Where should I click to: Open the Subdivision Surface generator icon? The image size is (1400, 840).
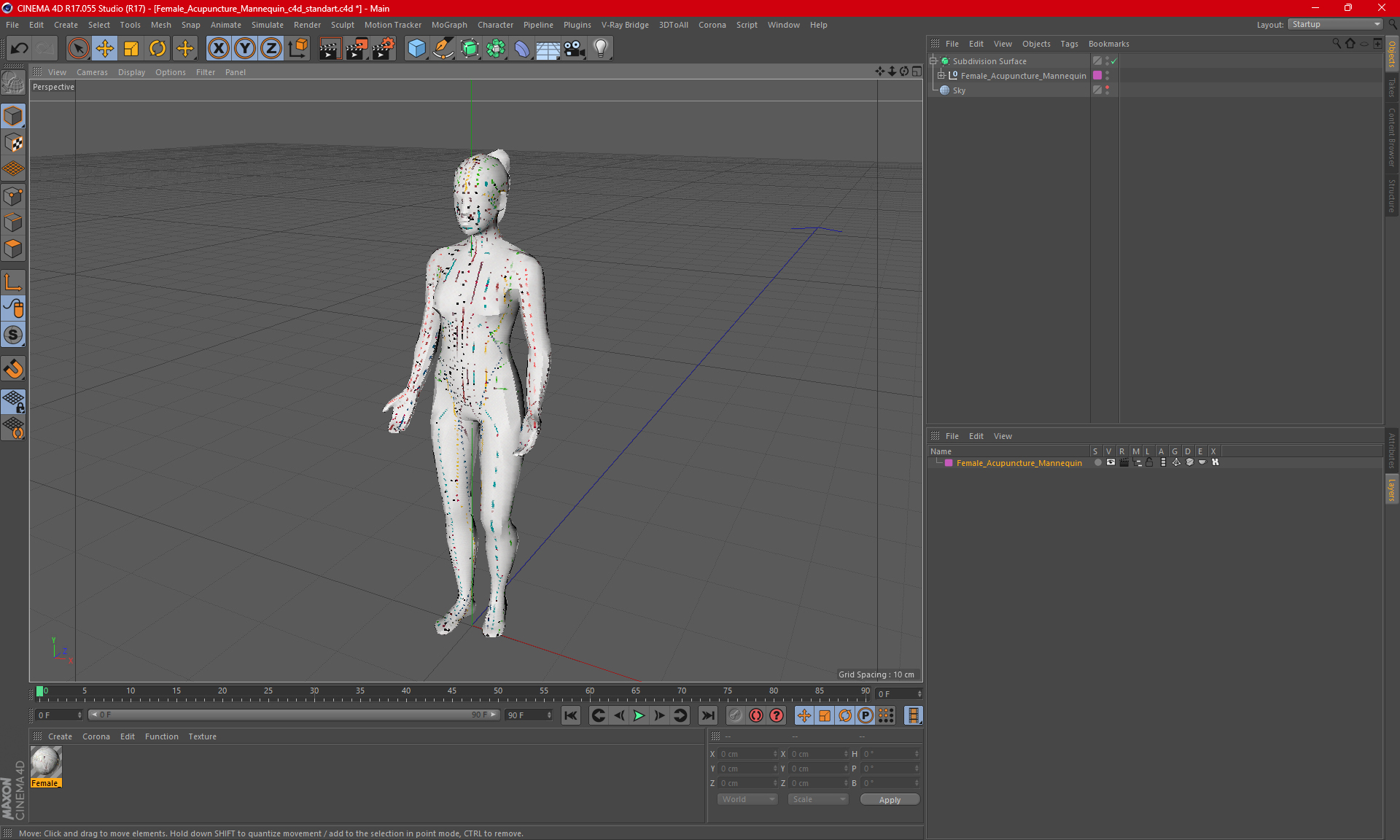[470, 49]
